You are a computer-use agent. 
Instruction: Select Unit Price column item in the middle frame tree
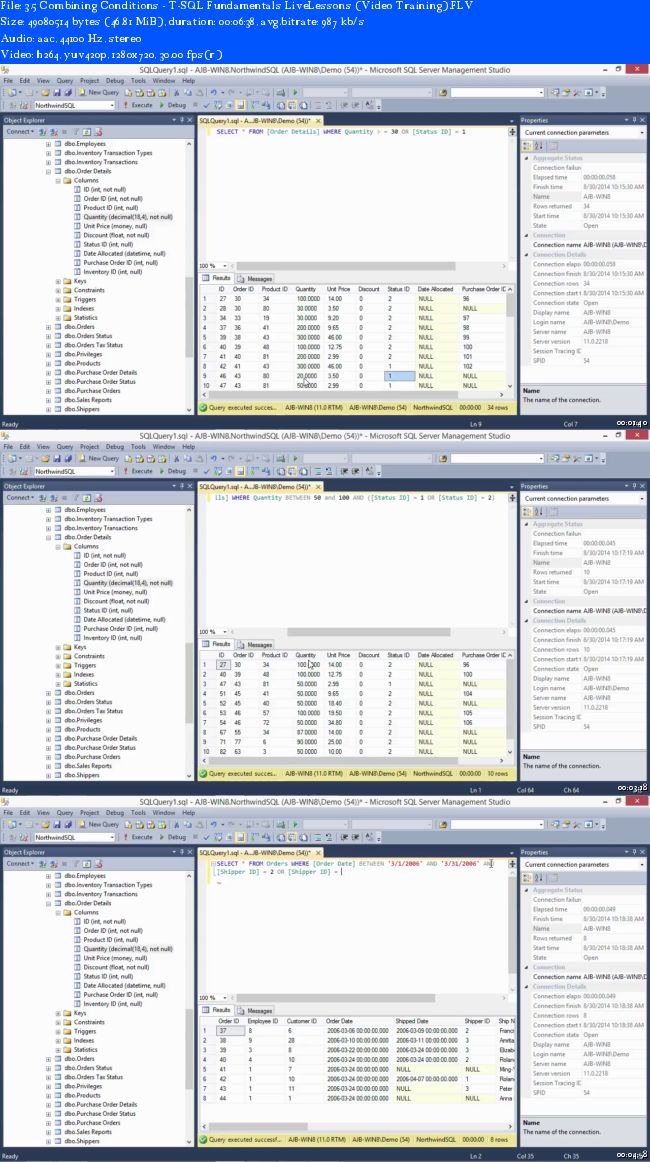point(117,592)
